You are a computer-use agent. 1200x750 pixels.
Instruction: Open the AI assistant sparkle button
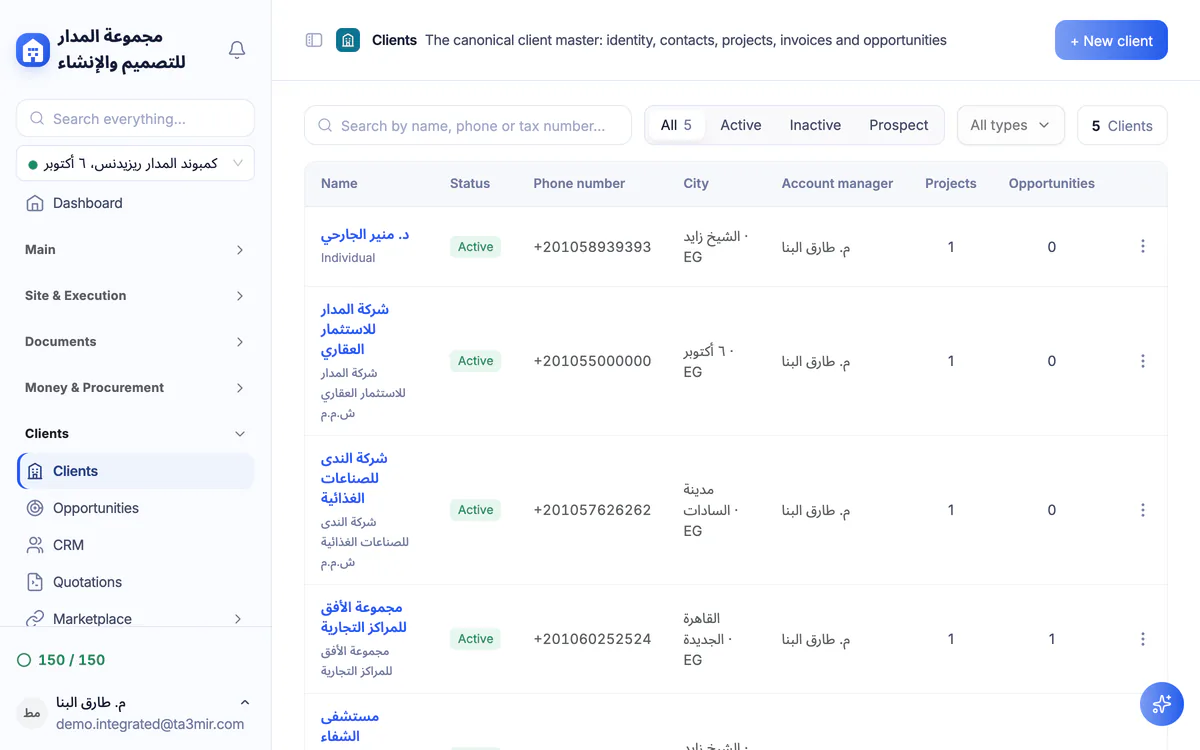click(x=1162, y=704)
